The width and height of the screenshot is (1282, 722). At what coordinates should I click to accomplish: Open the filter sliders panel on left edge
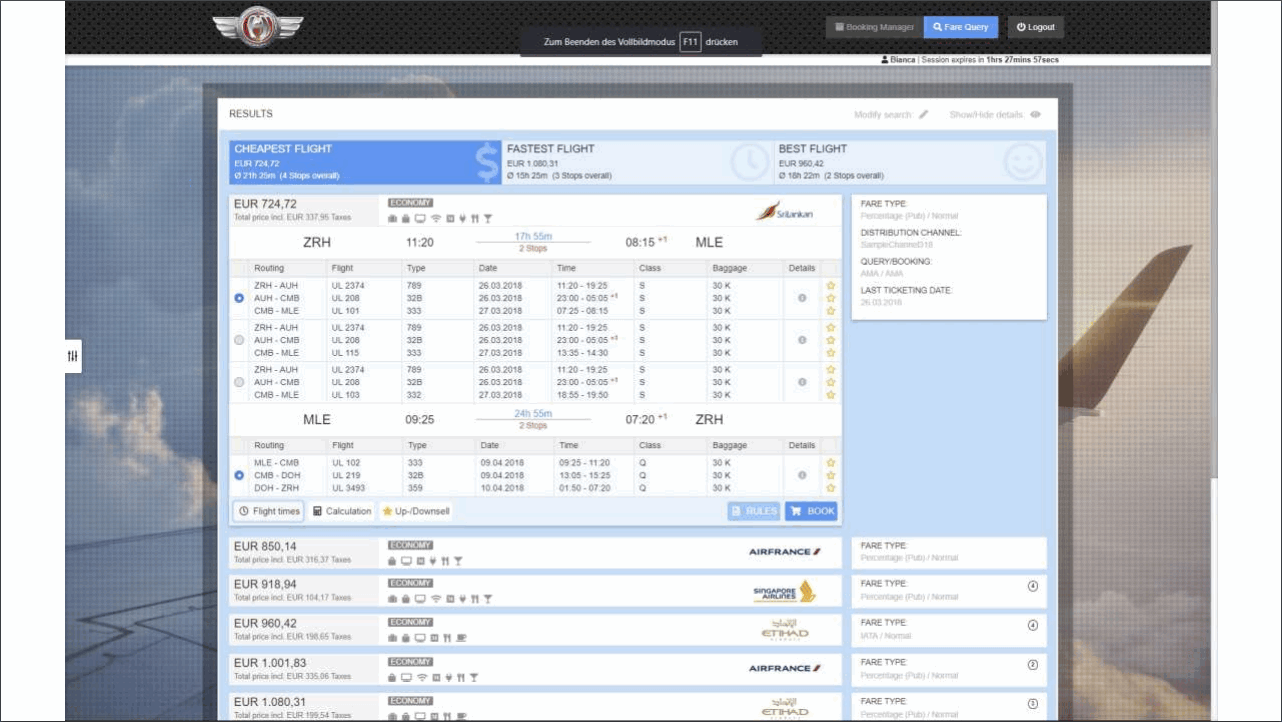pos(72,356)
